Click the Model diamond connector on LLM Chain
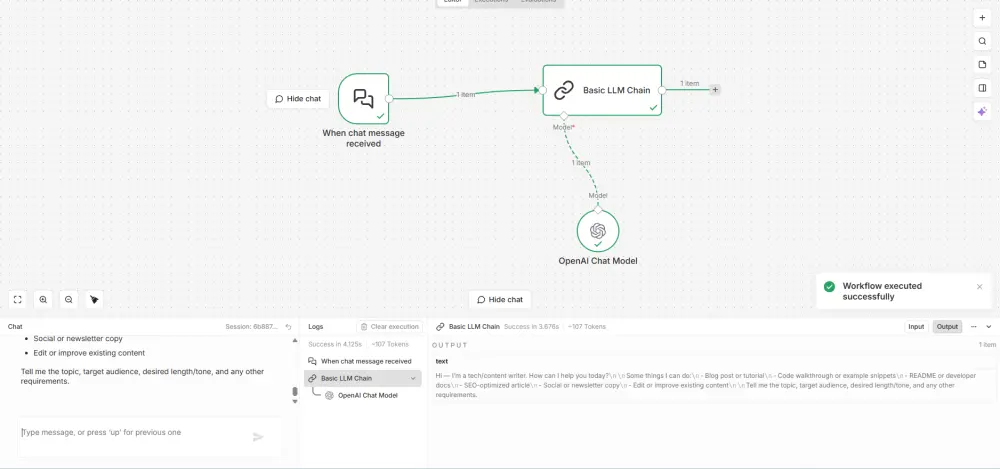This screenshot has width=1000, height=469. (563, 116)
